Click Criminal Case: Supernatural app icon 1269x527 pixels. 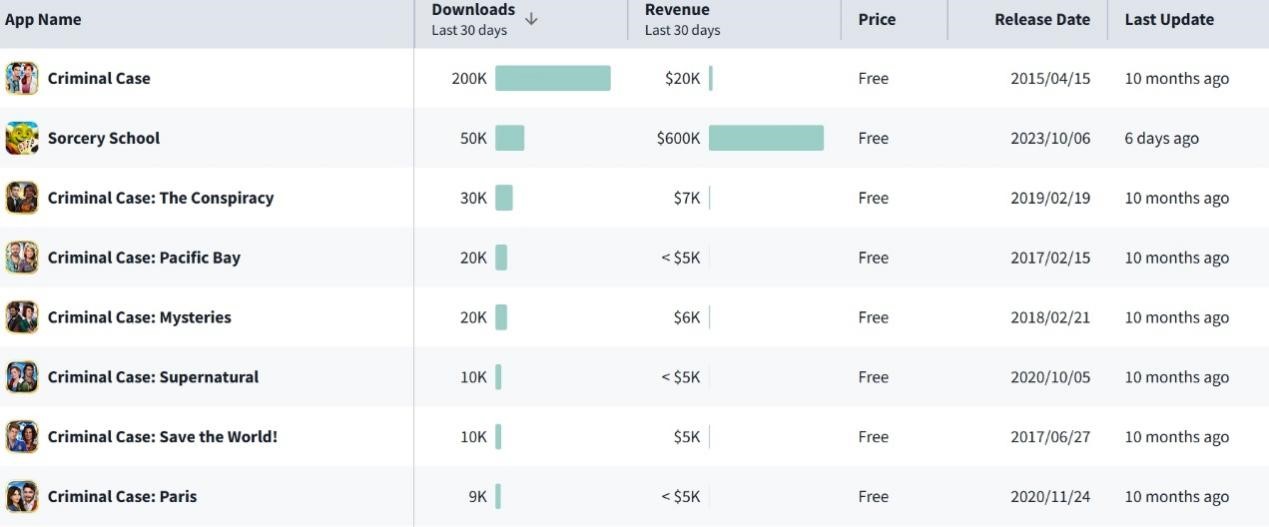pyautogui.click(x=22, y=377)
